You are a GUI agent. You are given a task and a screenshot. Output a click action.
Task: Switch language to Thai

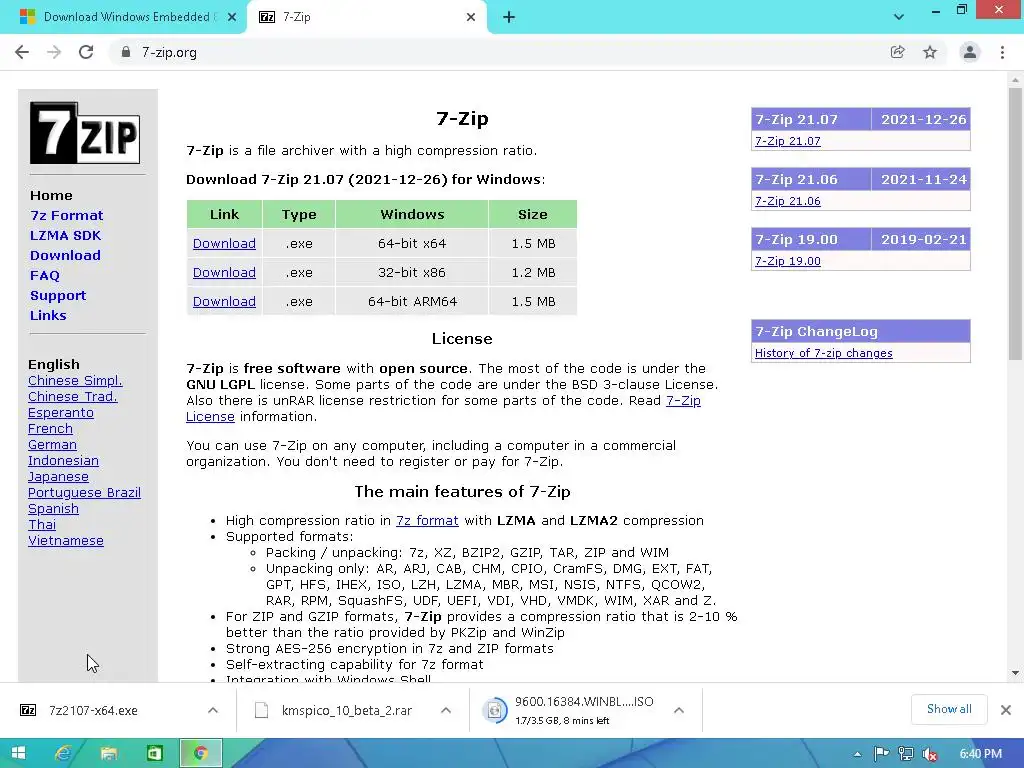click(42, 524)
